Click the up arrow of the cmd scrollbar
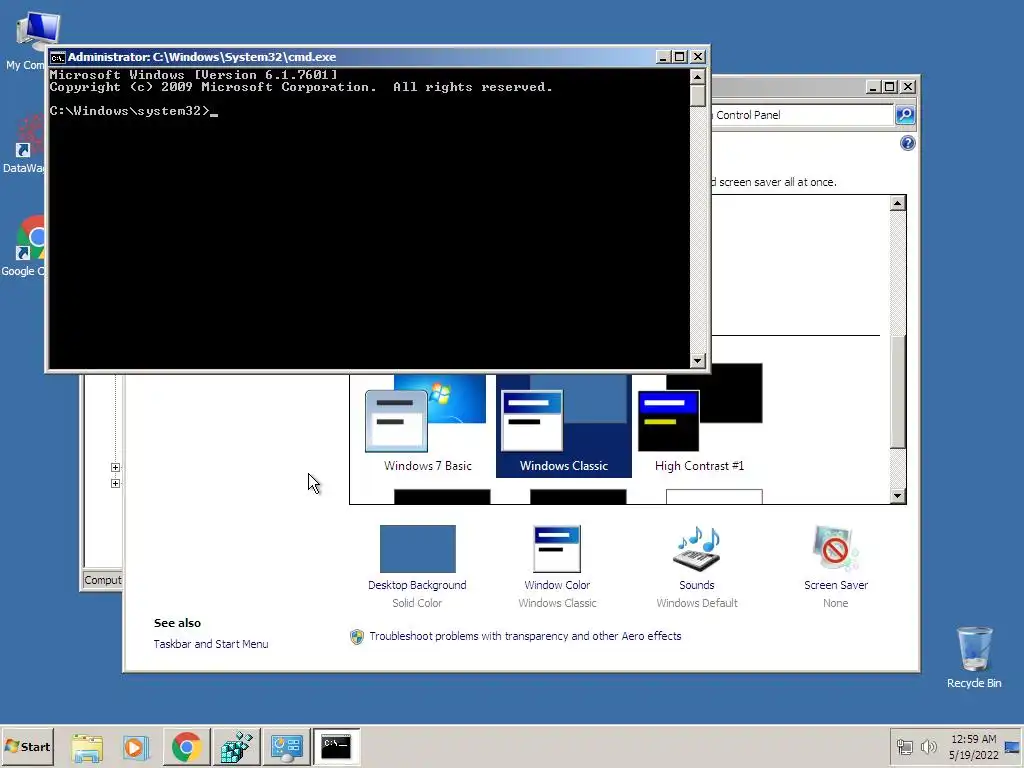 coord(697,76)
